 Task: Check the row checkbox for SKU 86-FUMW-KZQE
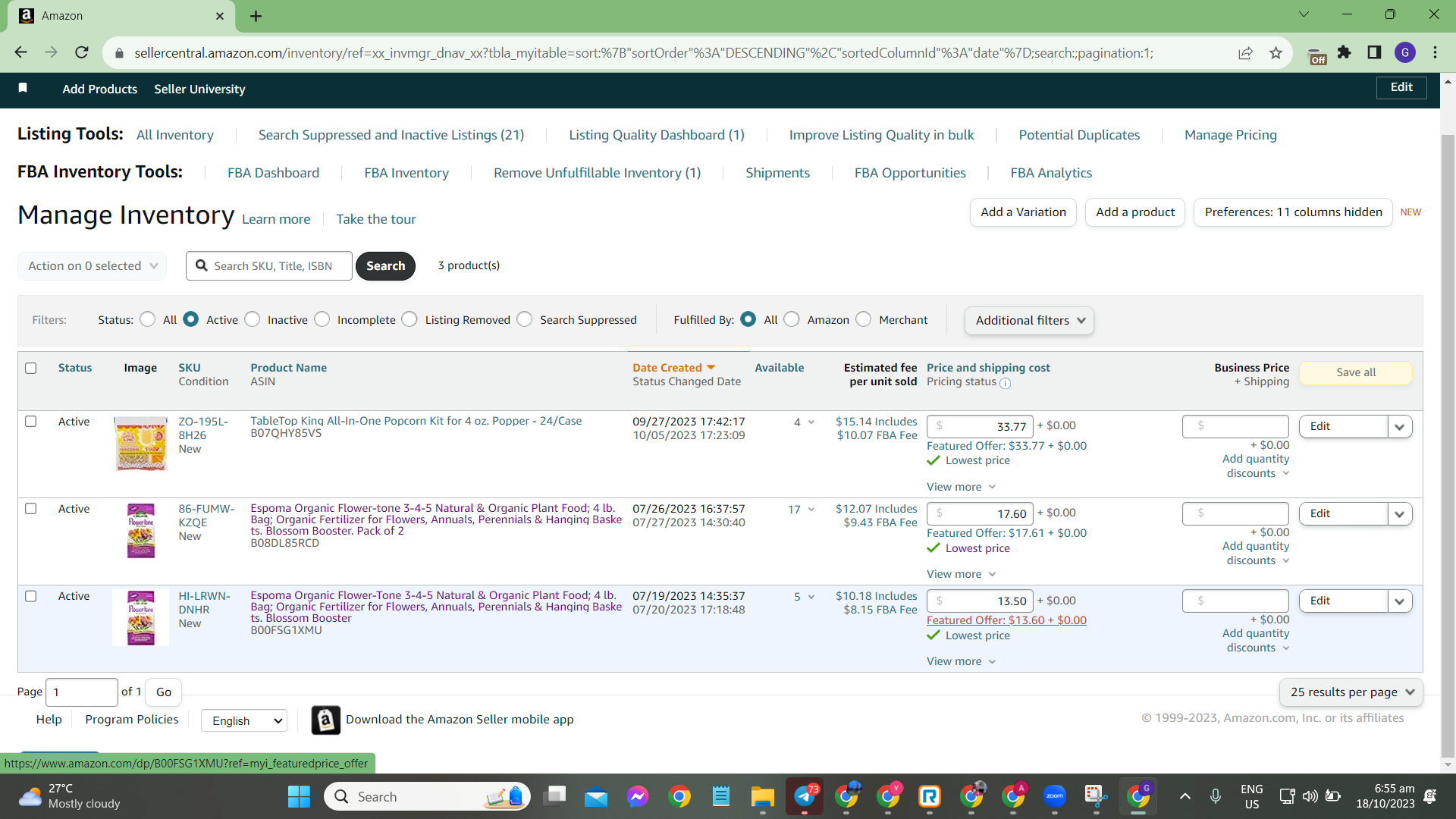pos(31,508)
